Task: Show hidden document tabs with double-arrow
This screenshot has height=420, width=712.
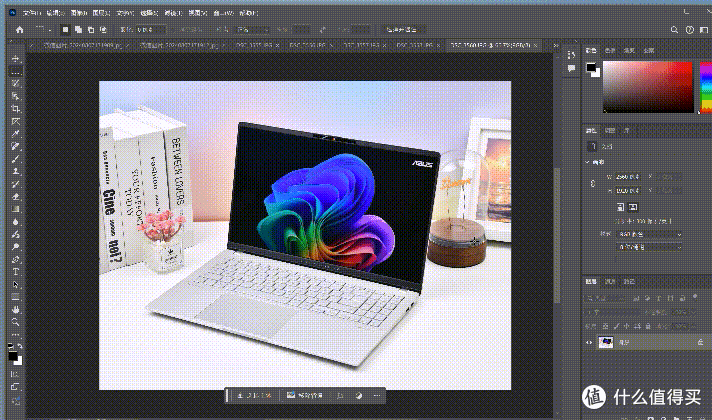Action: [x=555, y=45]
